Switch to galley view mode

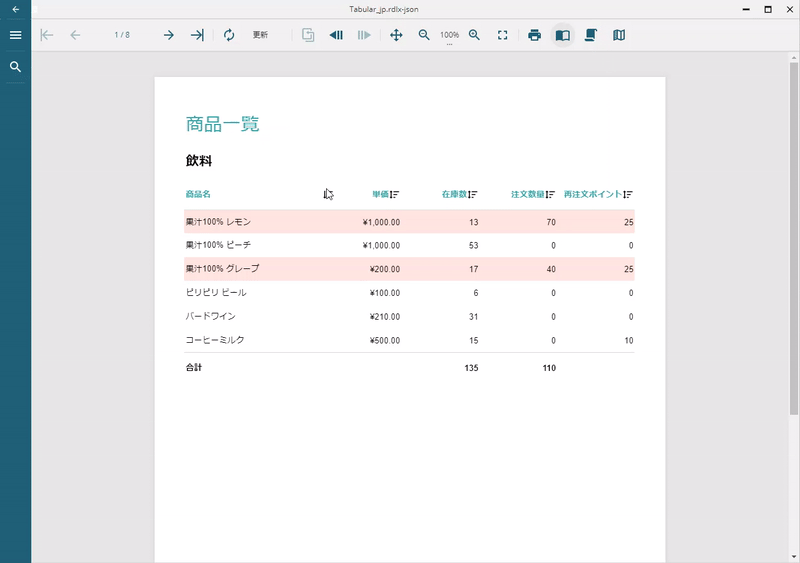click(619, 35)
